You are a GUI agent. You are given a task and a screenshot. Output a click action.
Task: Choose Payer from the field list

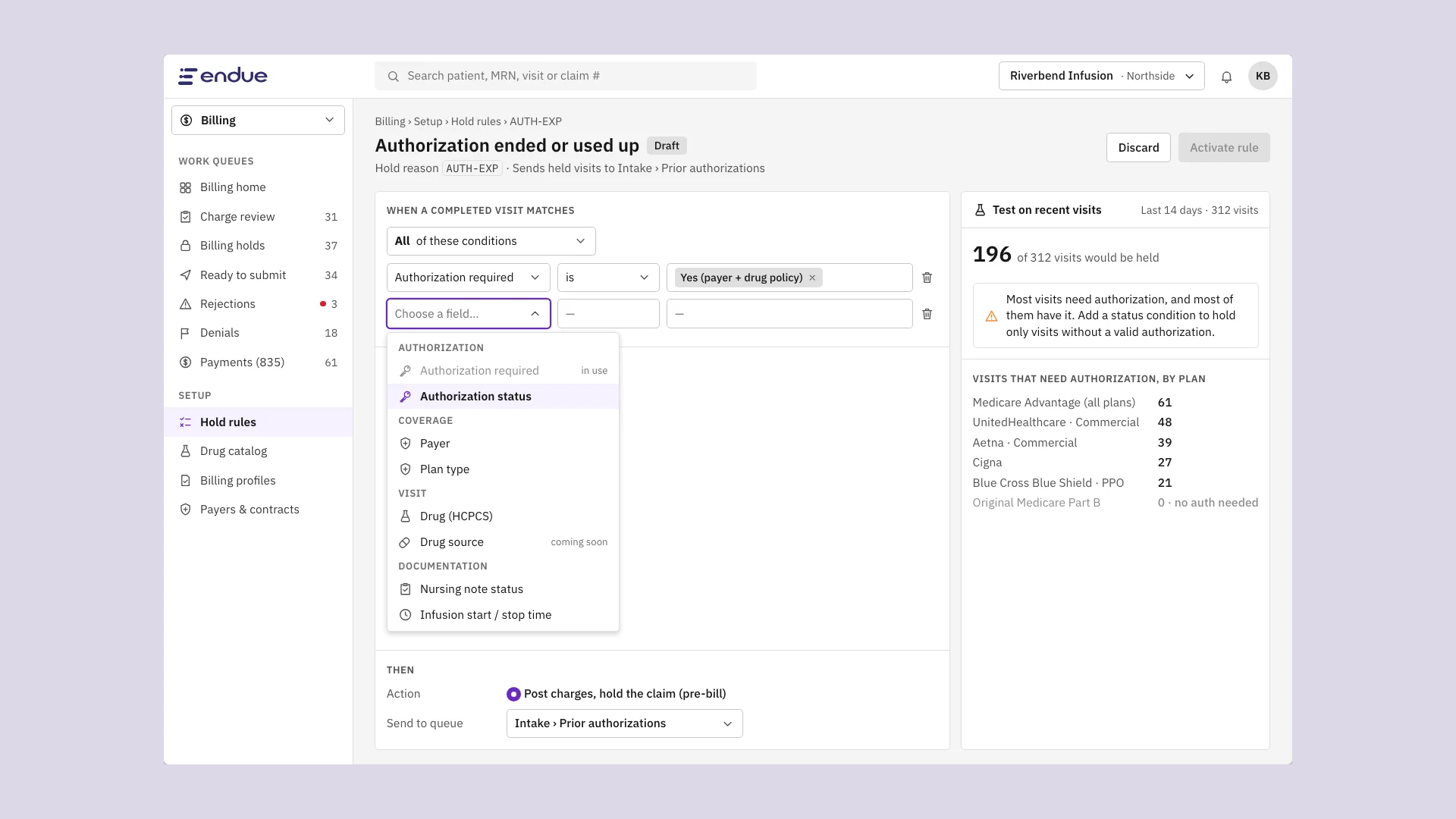[503, 444]
